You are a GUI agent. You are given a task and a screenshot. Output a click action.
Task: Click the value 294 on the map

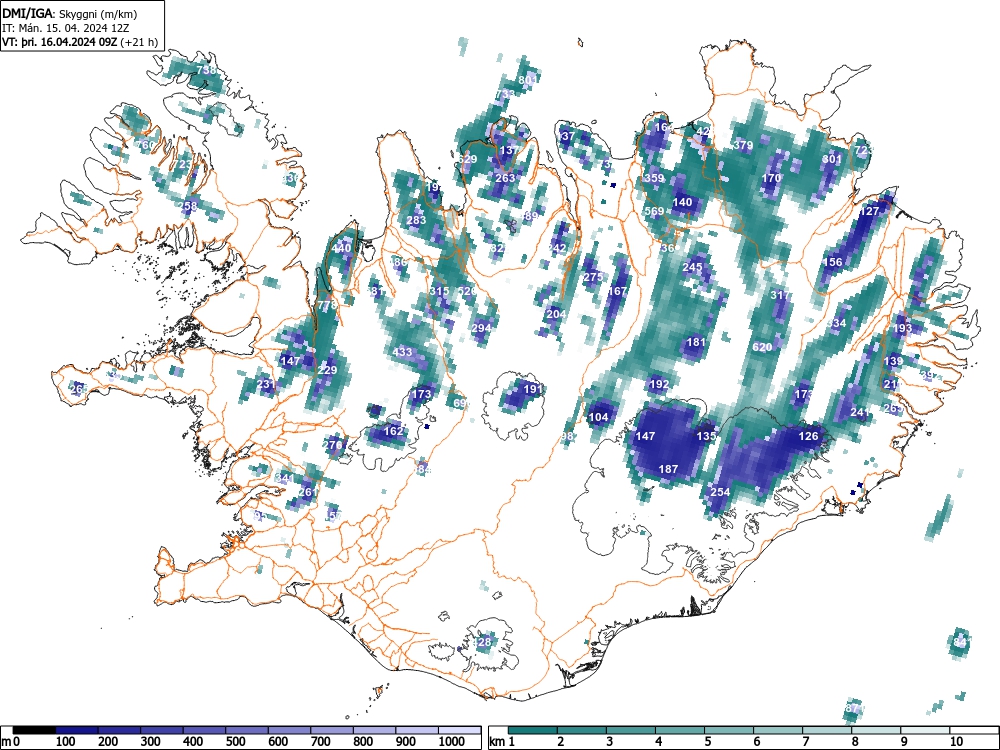point(482,328)
